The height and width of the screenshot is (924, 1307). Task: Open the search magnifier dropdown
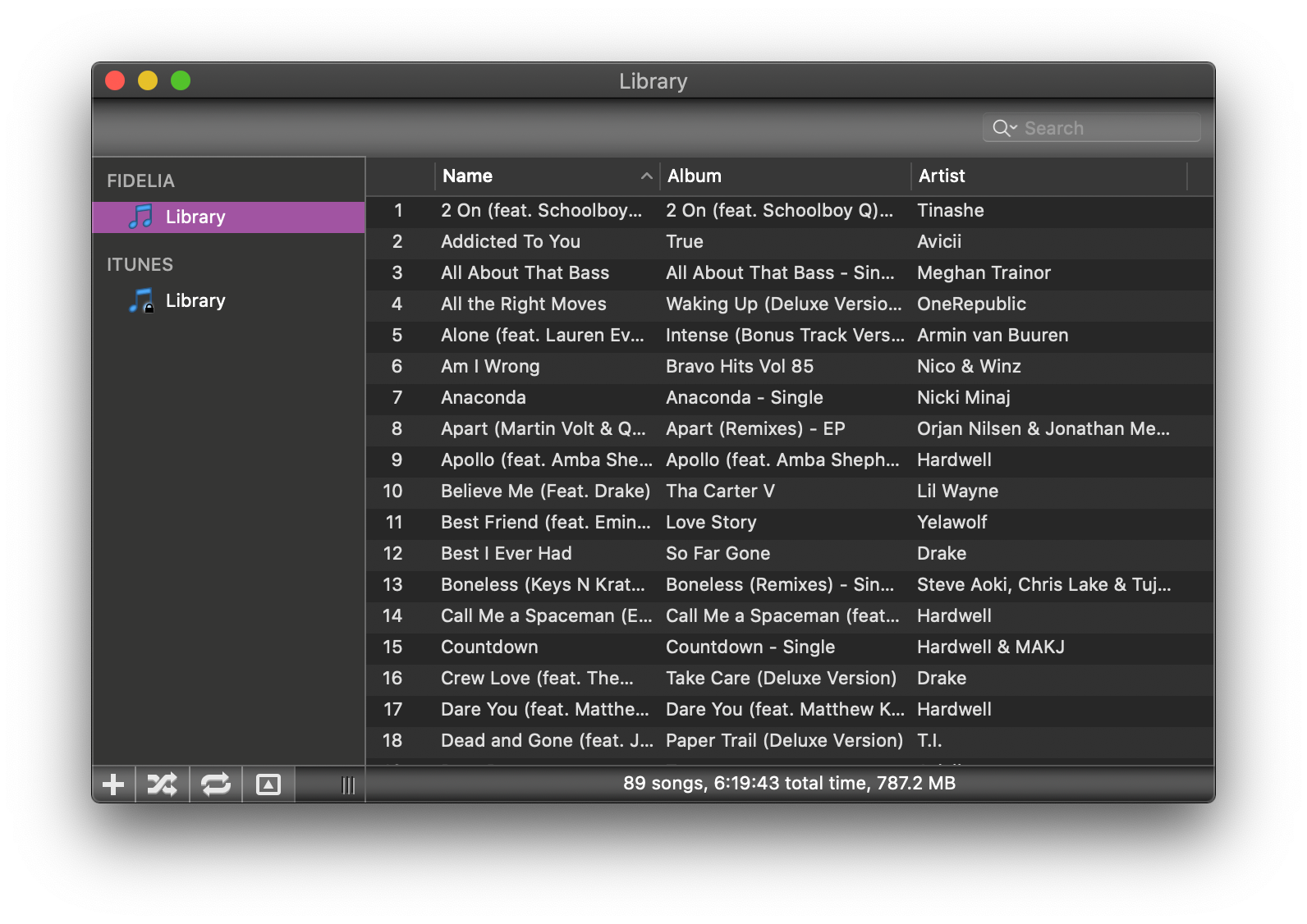point(1004,128)
